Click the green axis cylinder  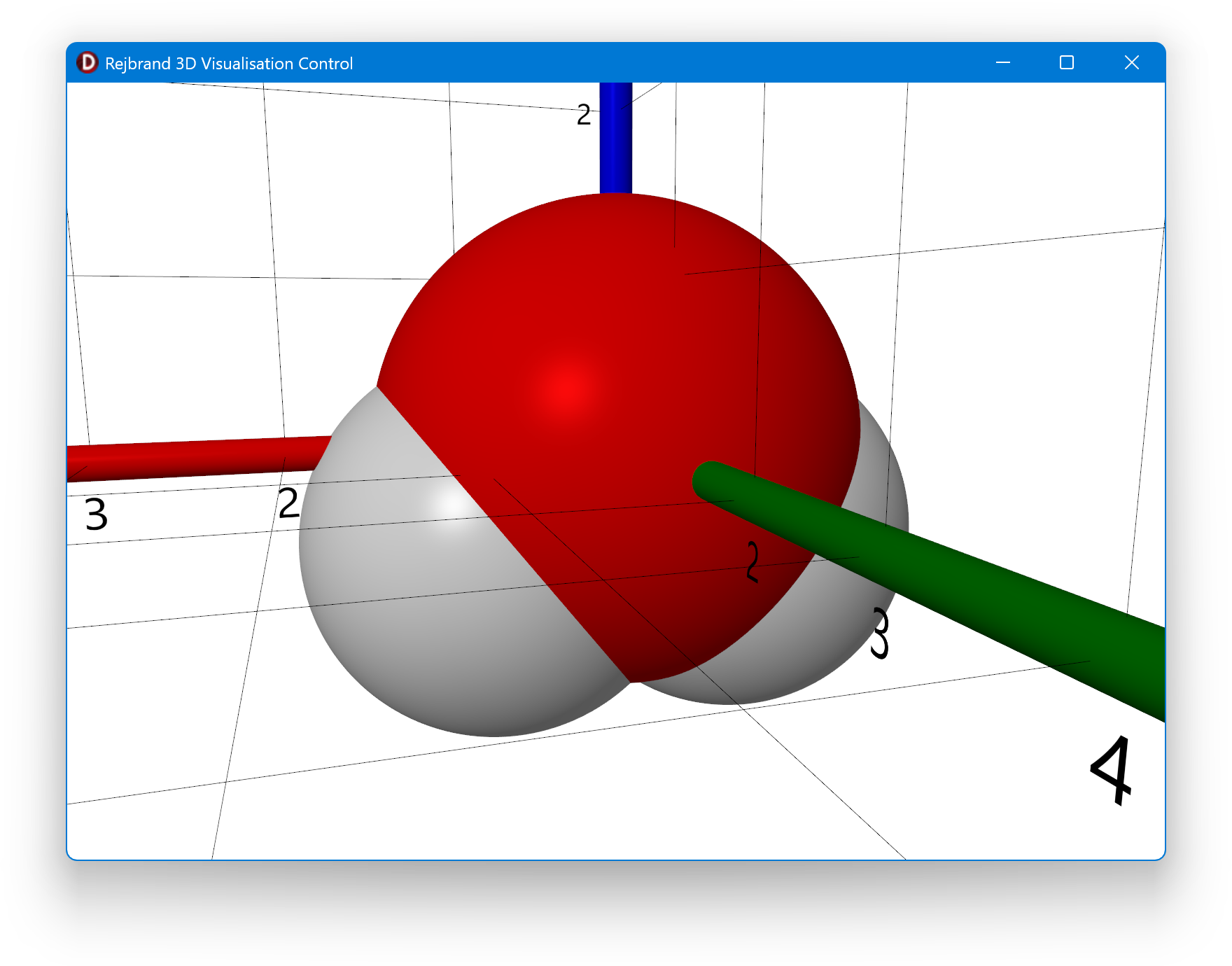tap(980, 588)
